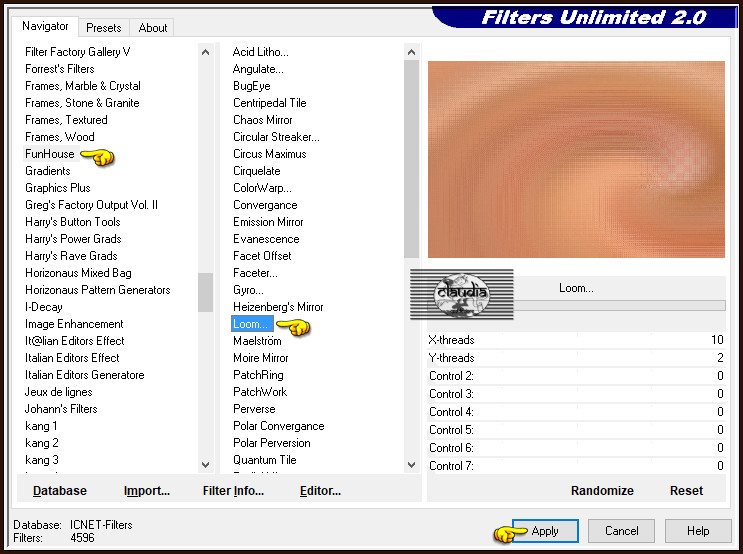Select kang 2 category
This screenshot has height=554, width=743.
(x=42, y=443)
